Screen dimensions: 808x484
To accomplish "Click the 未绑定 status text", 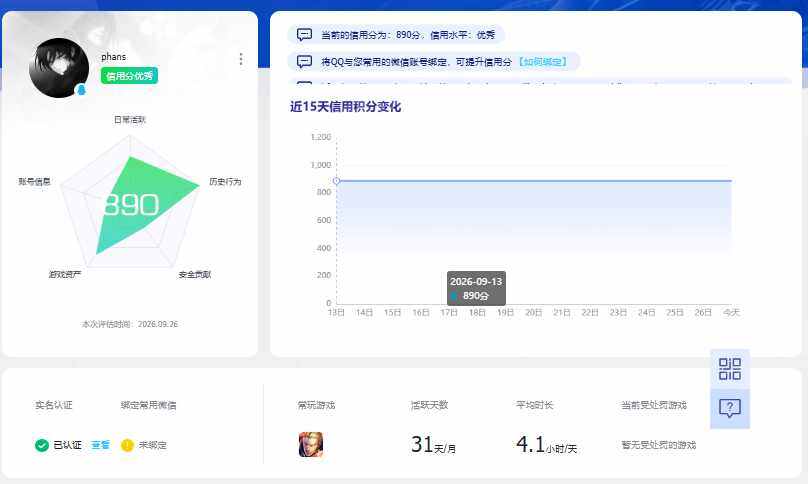I will pyautogui.click(x=153, y=445).
